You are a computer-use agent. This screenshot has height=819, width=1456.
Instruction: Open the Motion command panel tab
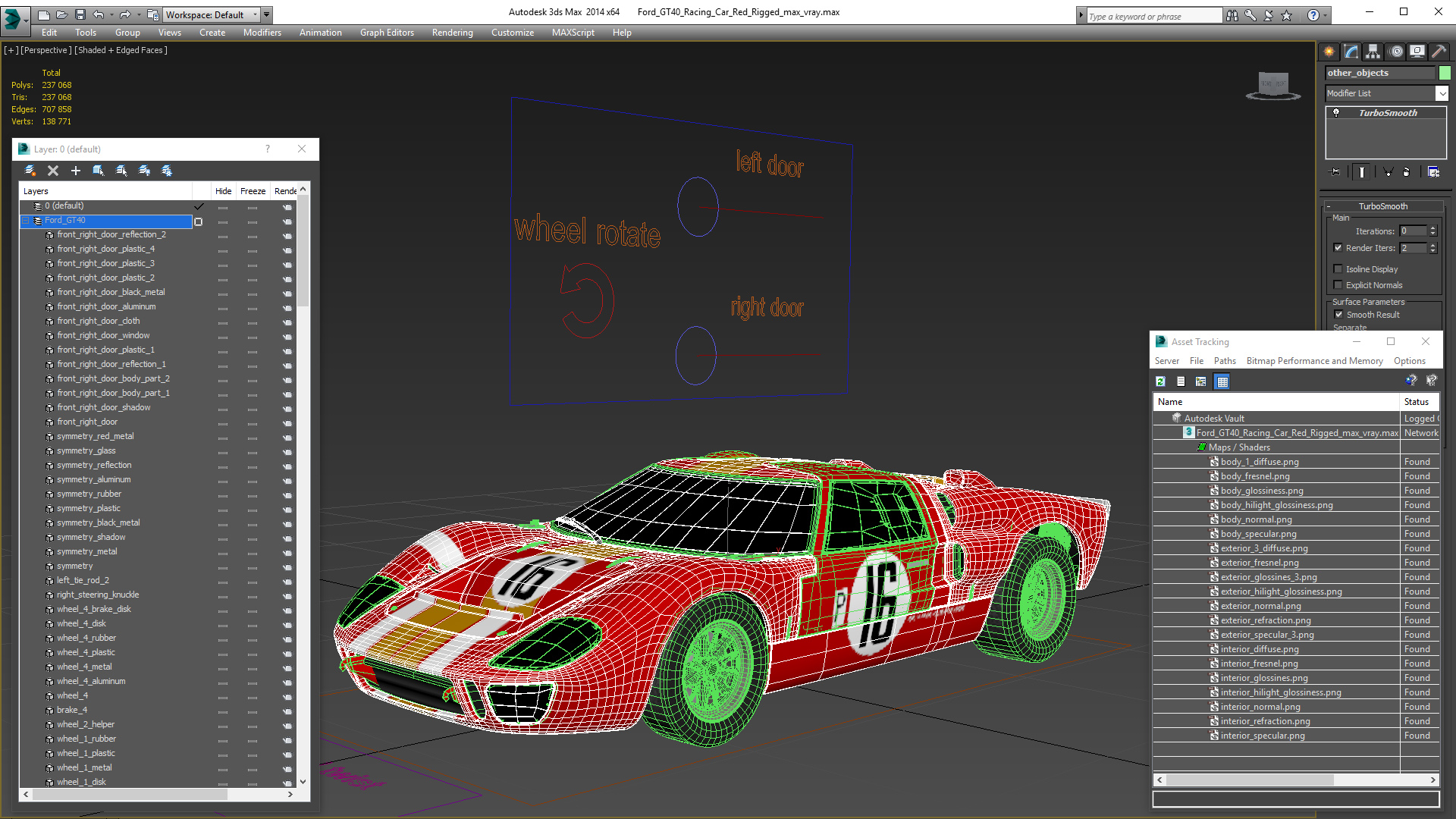click(1396, 52)
